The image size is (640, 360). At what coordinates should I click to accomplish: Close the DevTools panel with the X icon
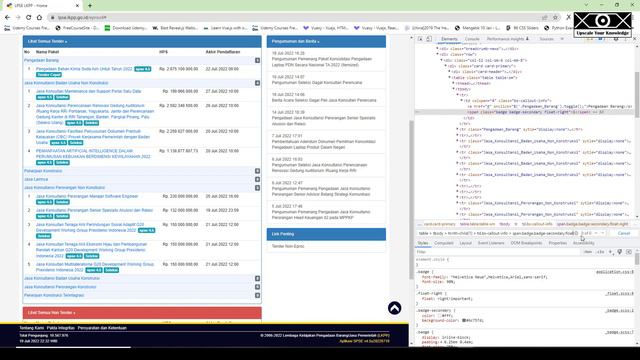click(635, 39)
